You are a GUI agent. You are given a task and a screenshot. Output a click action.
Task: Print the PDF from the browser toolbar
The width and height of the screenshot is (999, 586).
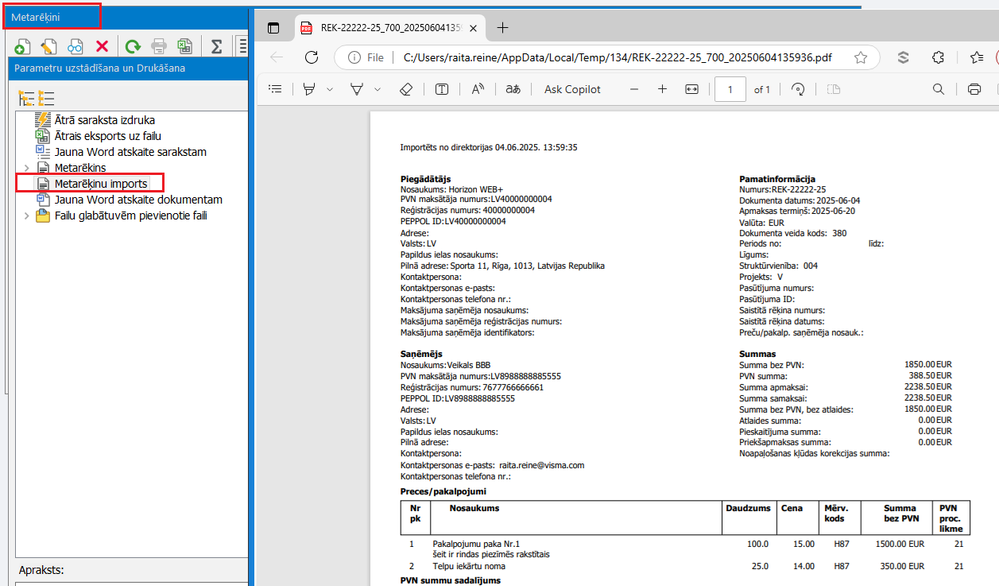(x=974, y=89)
